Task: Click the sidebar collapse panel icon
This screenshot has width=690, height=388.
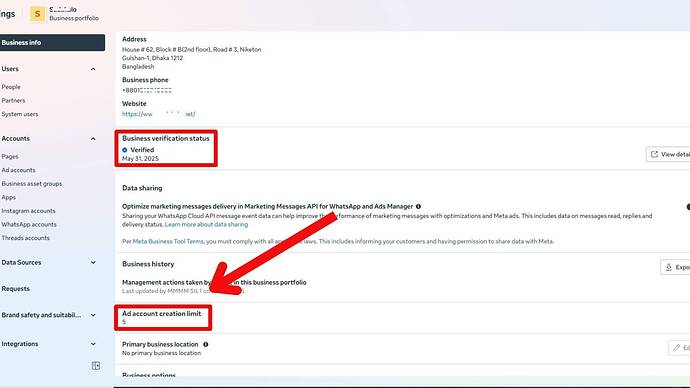Action: pyautogui.click(x=95, y=366)
